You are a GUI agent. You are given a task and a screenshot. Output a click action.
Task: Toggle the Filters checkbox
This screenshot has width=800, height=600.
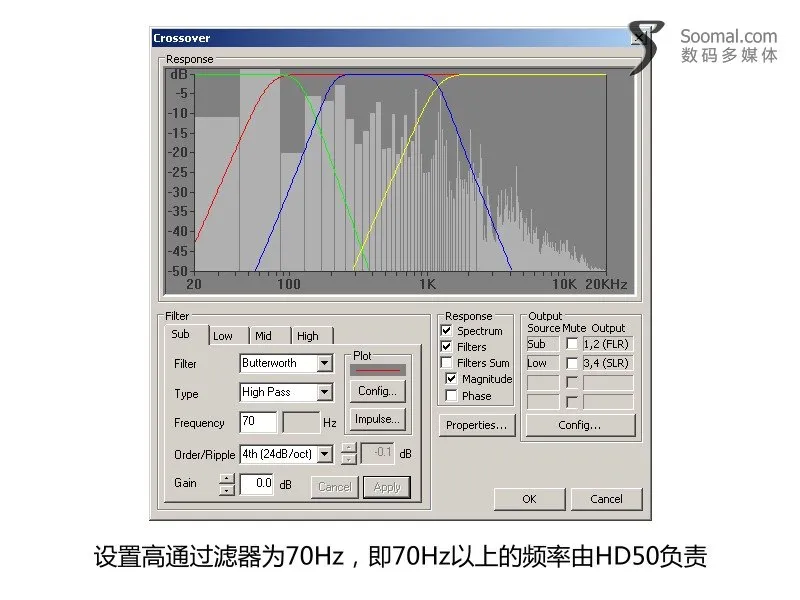(x=446, y=346)
